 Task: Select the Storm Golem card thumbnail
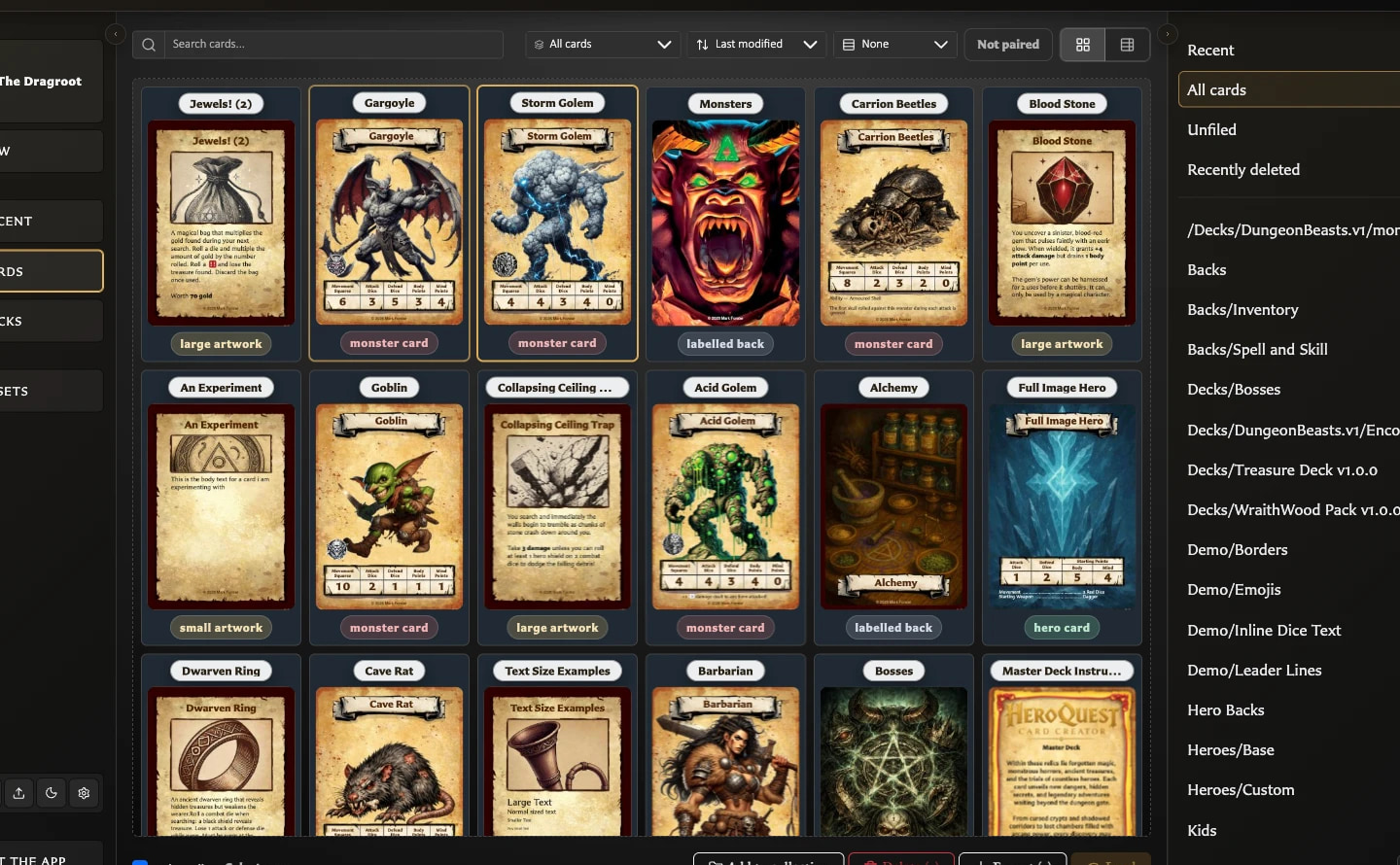[x=557, y=223]
